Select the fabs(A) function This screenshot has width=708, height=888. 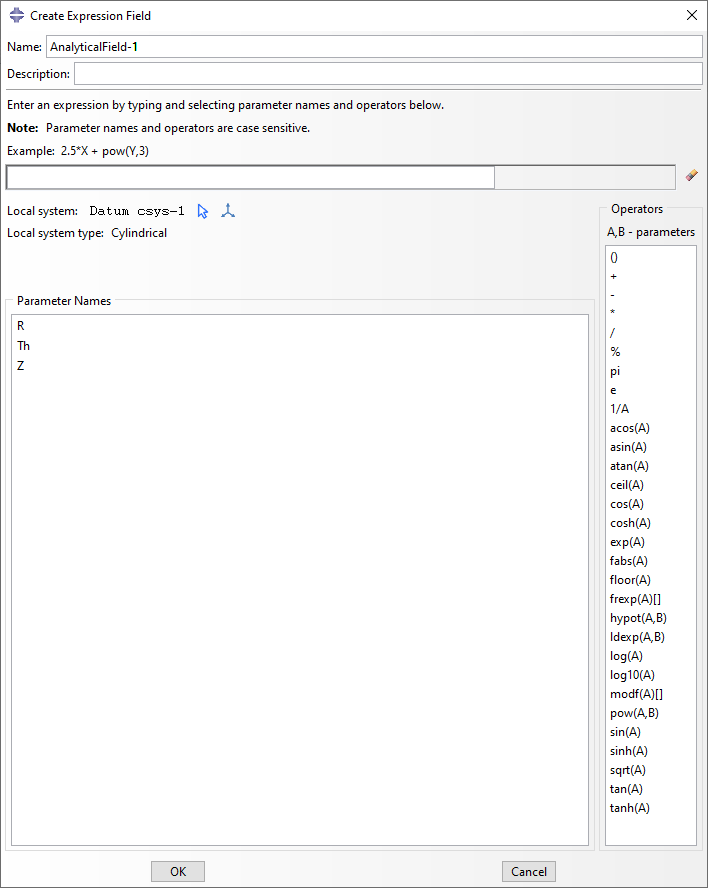tap(629, 561)
